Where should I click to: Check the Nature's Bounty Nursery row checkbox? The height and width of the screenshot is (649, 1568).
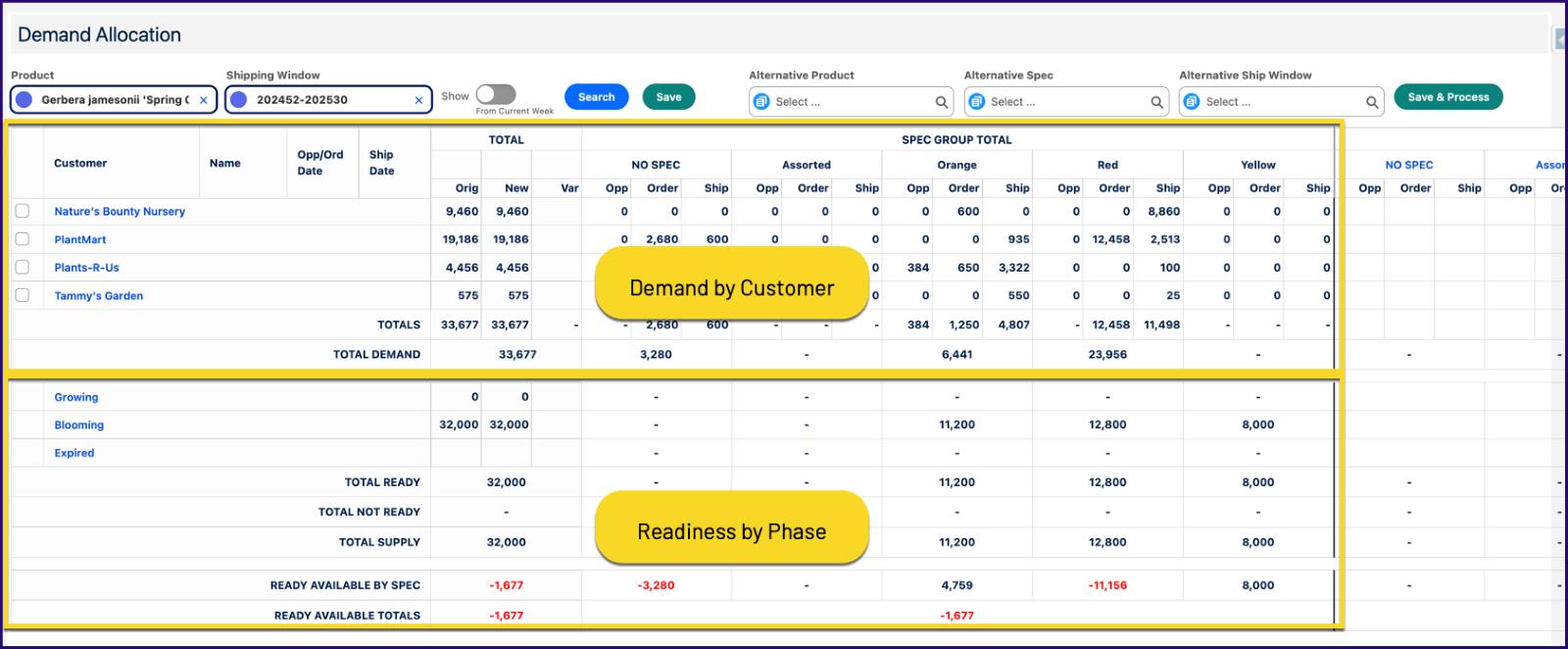click(x=23, y=211)
